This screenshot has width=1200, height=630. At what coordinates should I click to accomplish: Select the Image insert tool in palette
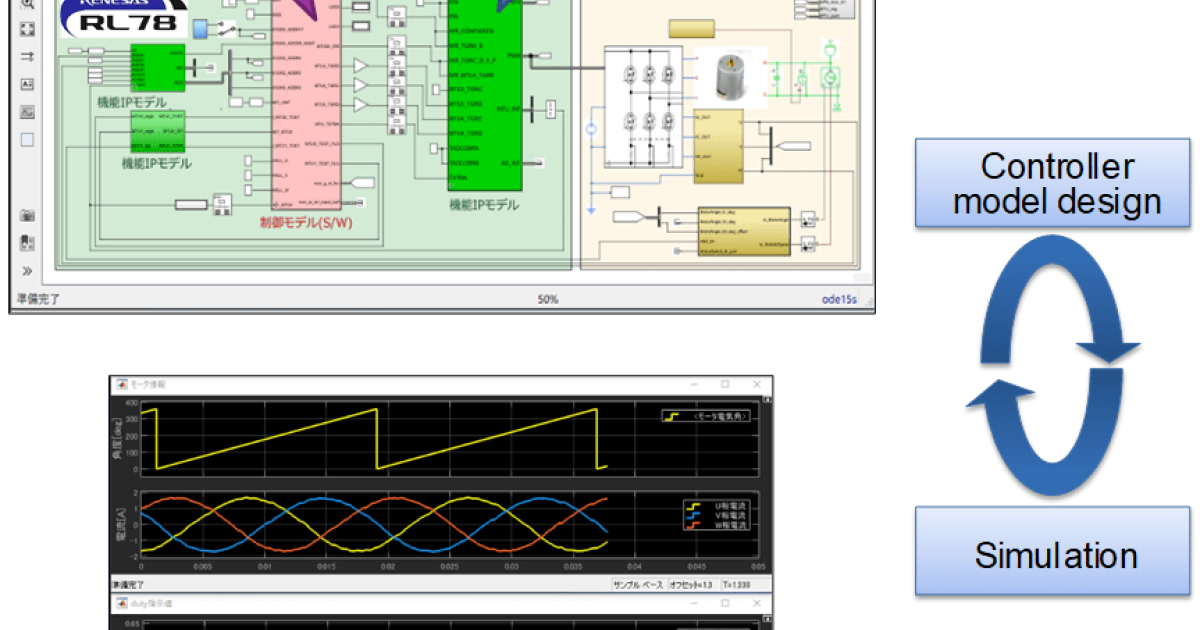click(27, 112)
